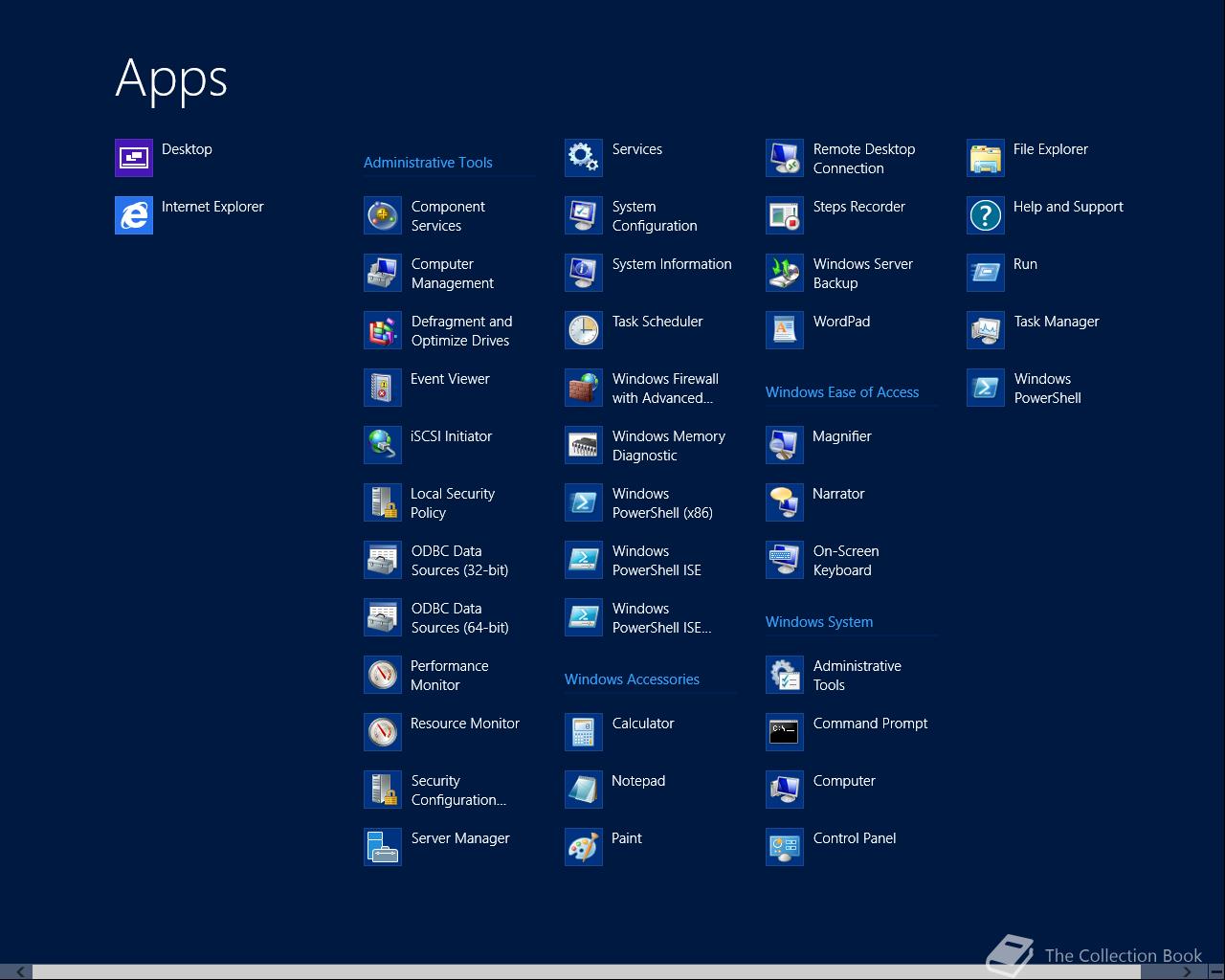This screenshot has width=1225, height=980.
Task: Open Windows Server Backup icon
Action: coord(785,273)
